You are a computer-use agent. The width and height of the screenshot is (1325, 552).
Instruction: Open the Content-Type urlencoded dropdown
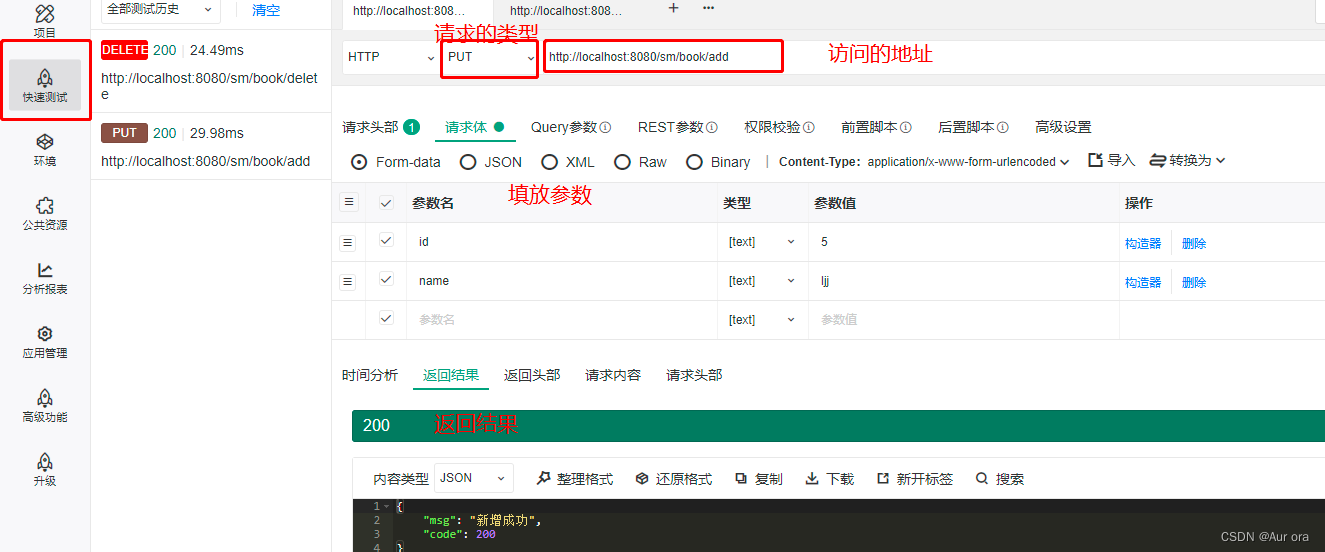click(x=968, y=161)
